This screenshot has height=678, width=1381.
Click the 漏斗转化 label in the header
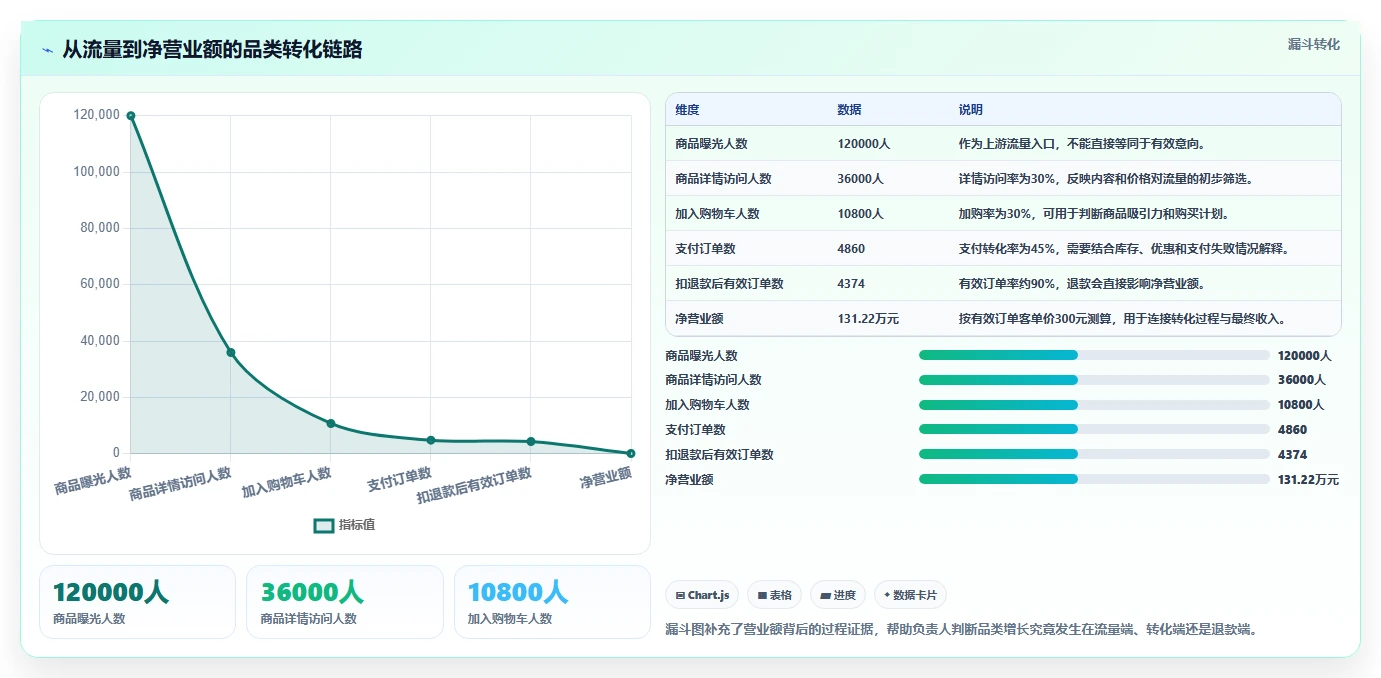point(1313,44)
